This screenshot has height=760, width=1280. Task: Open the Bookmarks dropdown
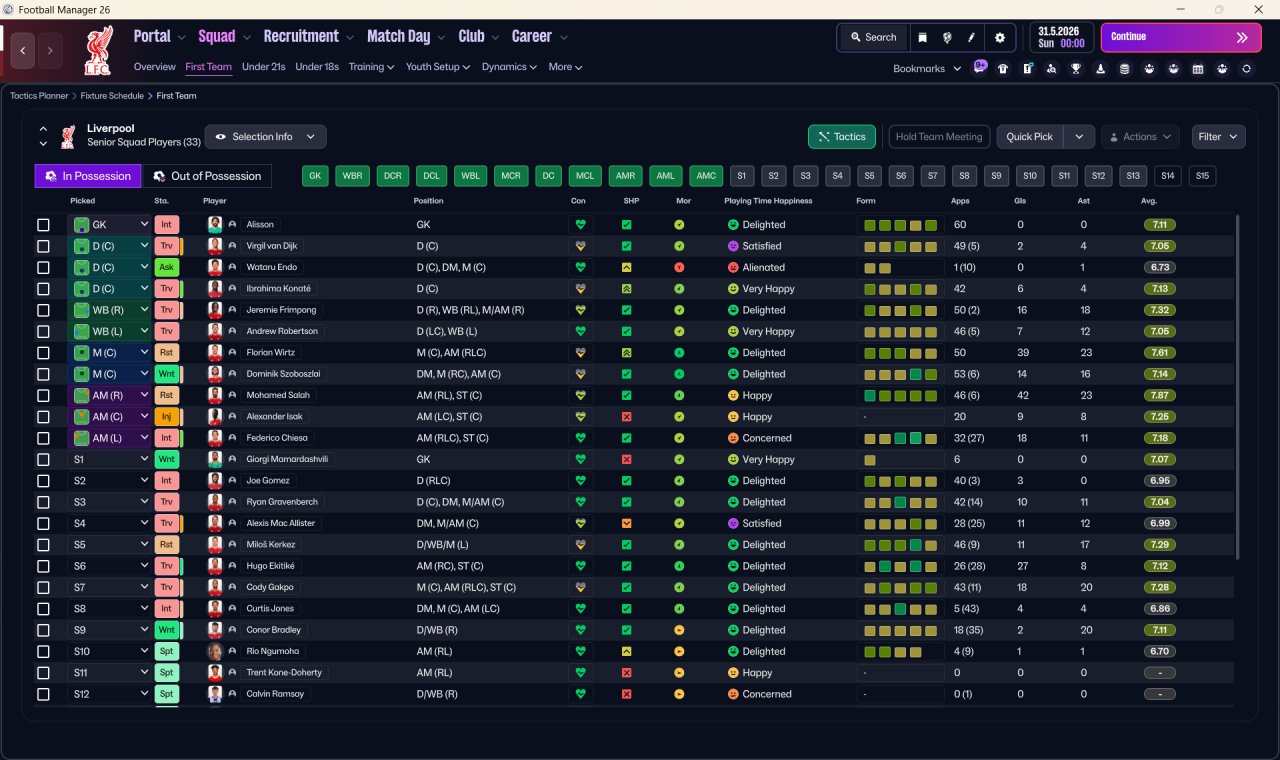[927, 68]
